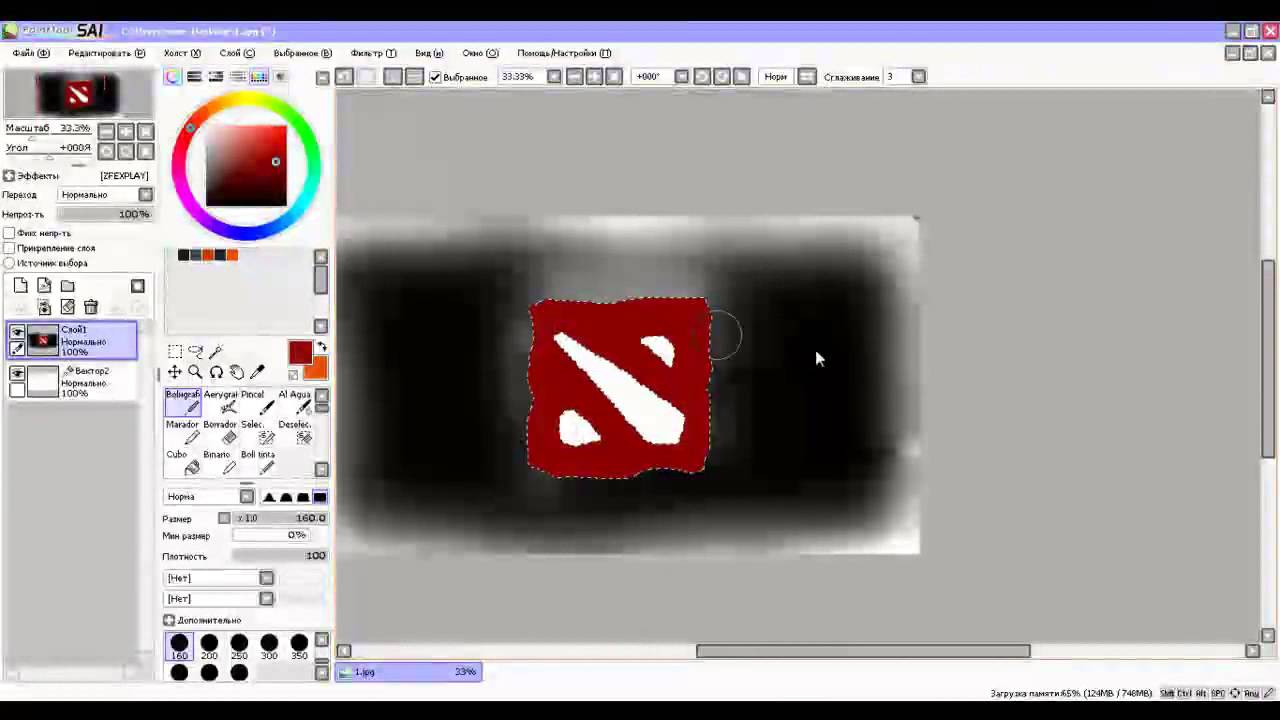Choose the Aerygraf airbrush tool
The width and height of the screenshot is (1280, 720).
tap(220, 402)
